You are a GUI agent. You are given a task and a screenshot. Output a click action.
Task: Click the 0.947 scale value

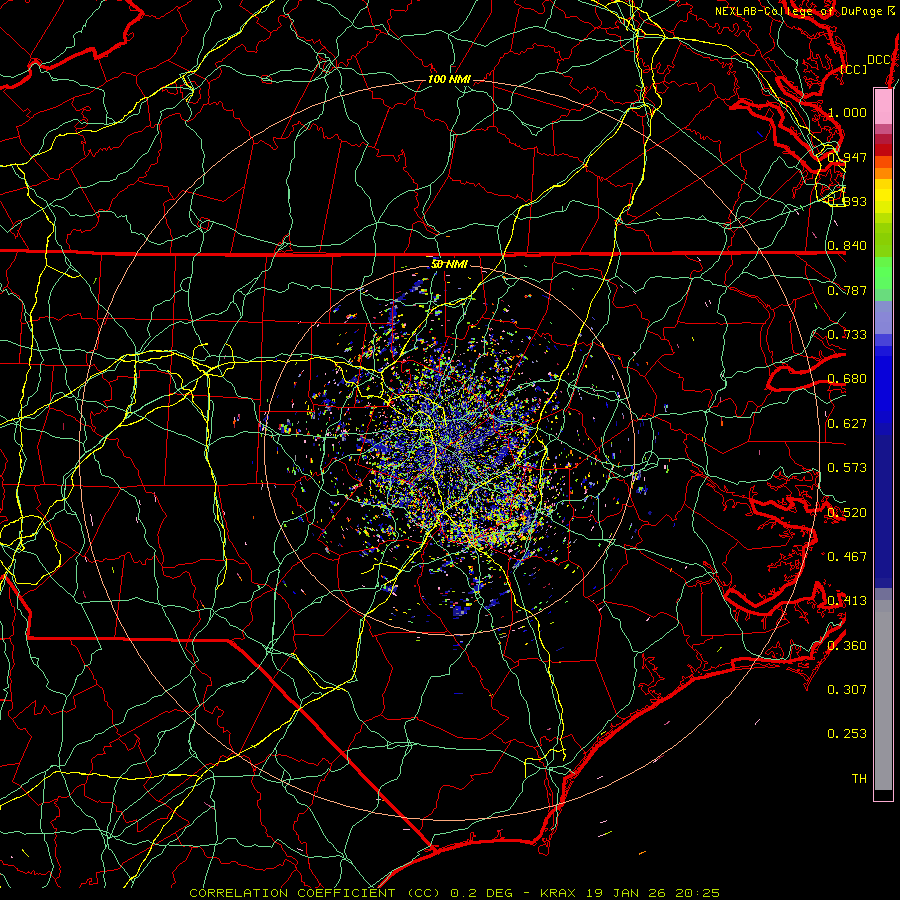click(x=847, y=157)
